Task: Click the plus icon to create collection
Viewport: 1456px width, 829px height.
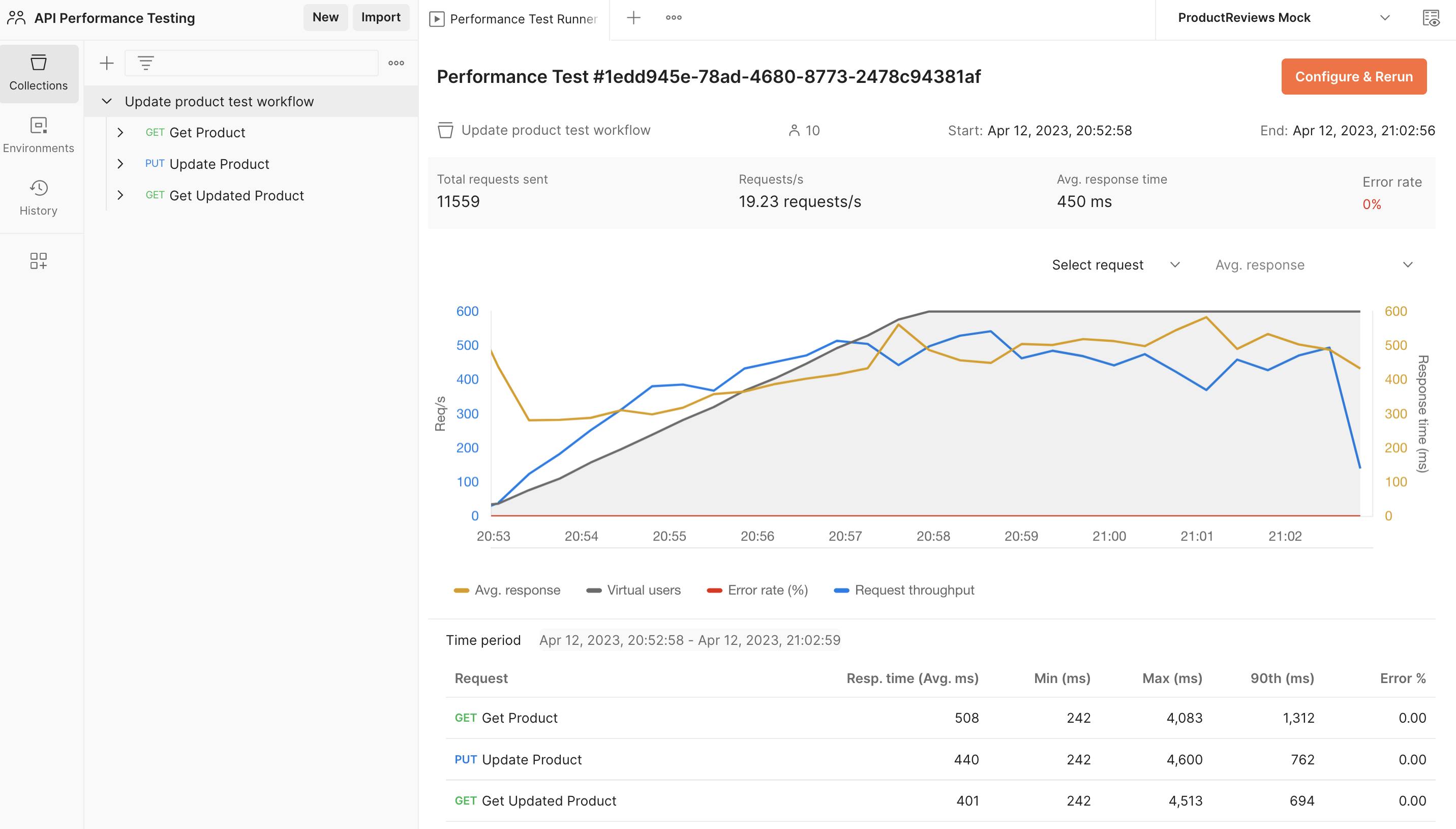Action: (x=106, y=63)
